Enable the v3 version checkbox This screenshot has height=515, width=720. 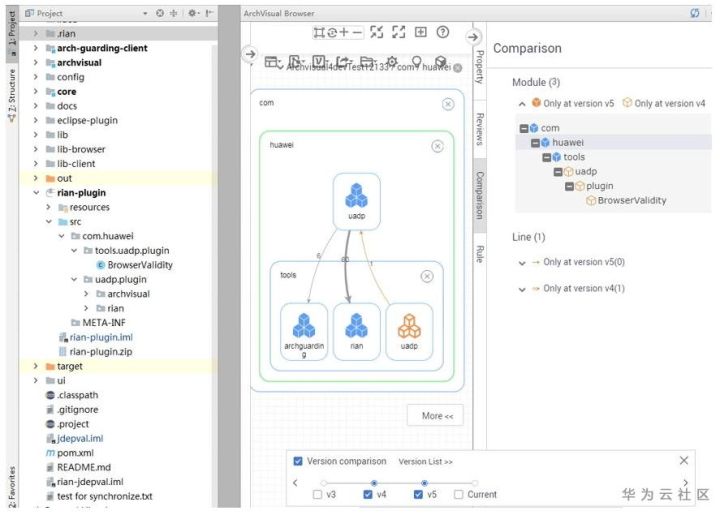[317, 494]
